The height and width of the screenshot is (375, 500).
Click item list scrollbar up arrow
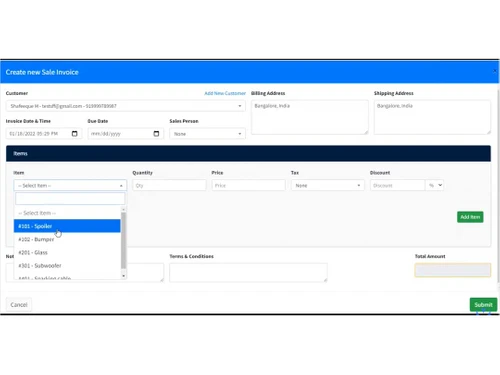[124, 209]
